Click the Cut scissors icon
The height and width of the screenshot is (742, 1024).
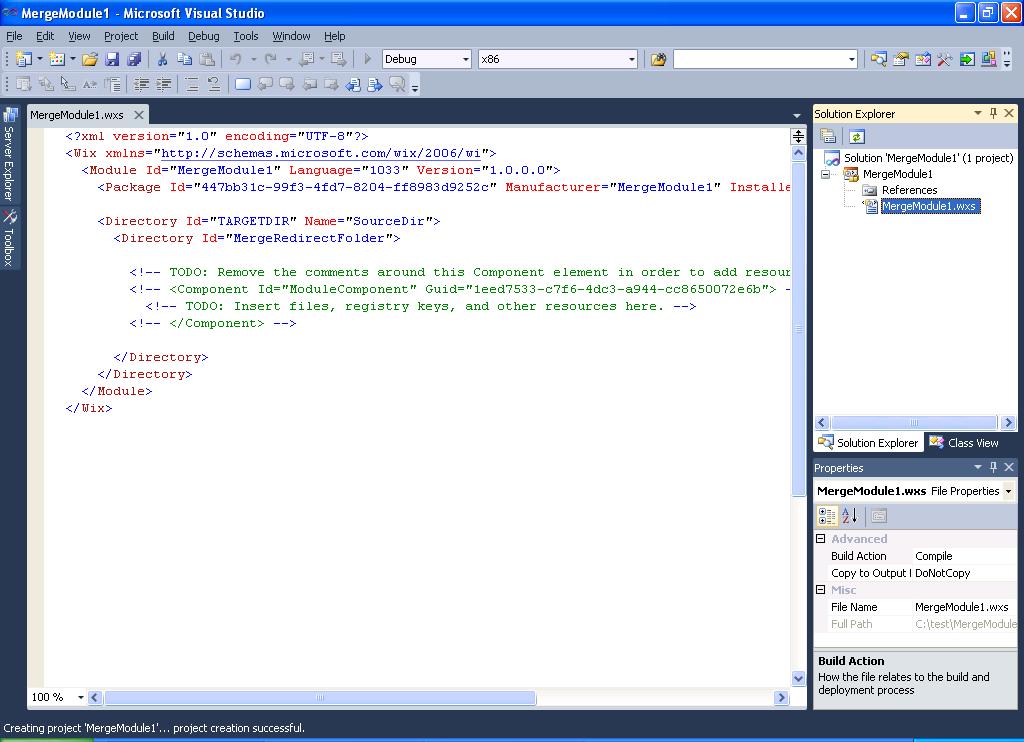[x=162, y=60]
